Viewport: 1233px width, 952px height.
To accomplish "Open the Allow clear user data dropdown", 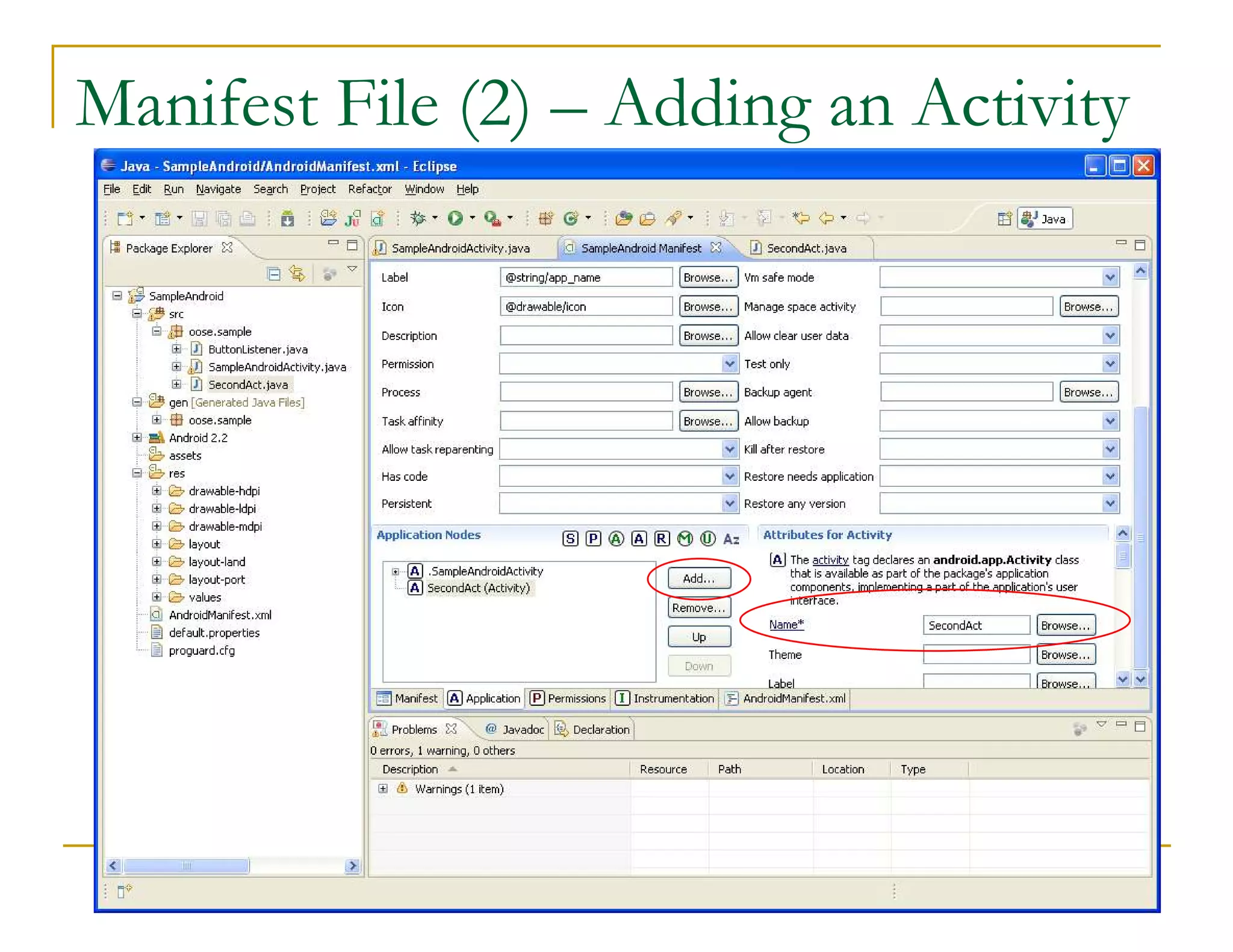I will (1110, 335).
